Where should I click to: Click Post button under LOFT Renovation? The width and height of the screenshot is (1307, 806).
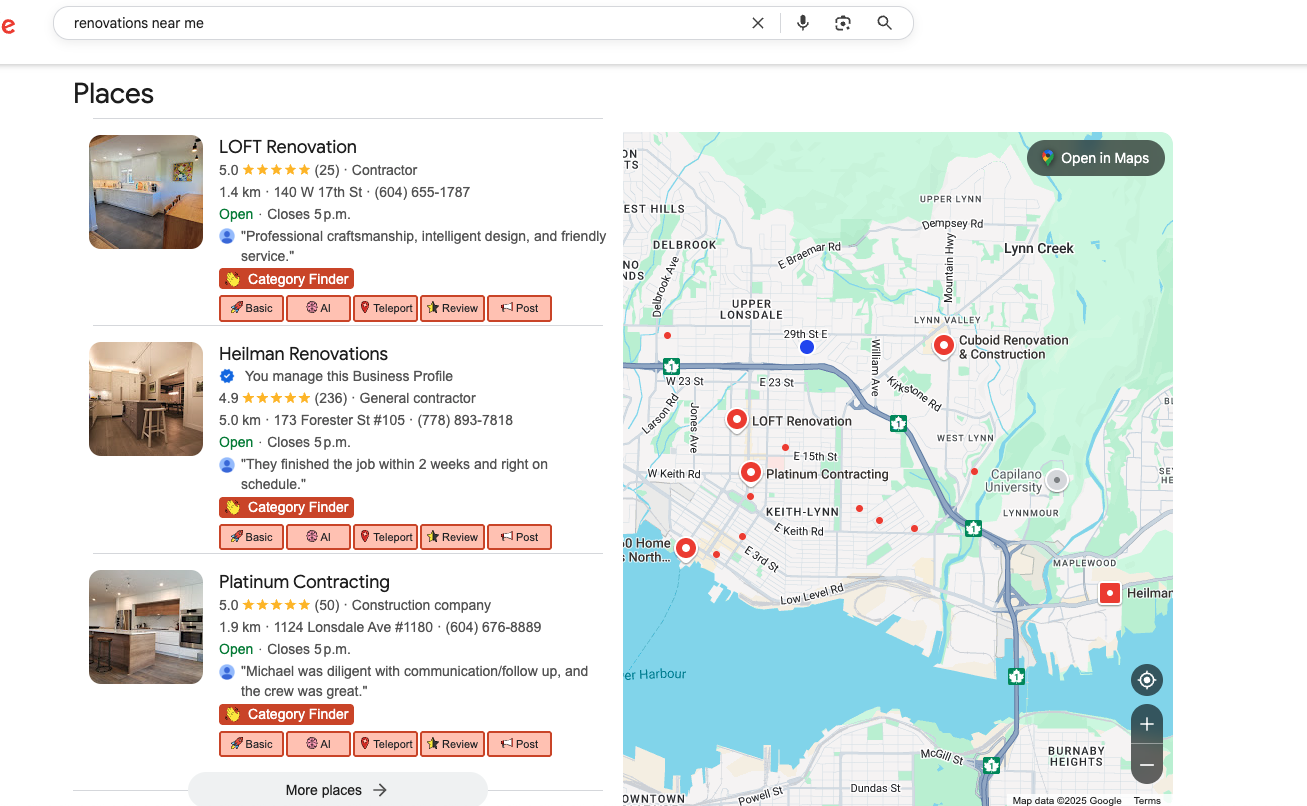click(519, 308)
